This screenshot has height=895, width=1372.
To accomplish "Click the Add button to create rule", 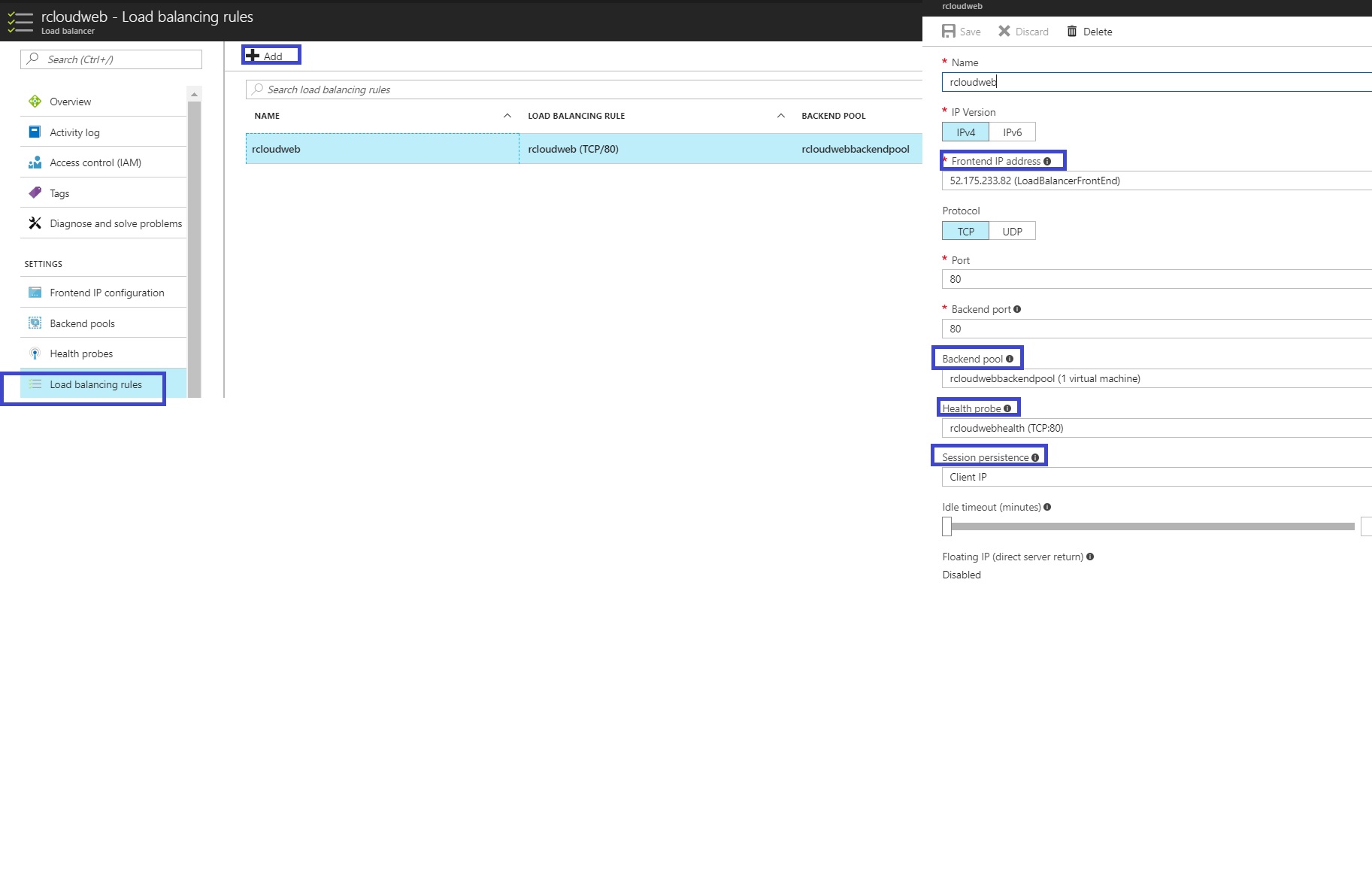I will coord(271,55).
